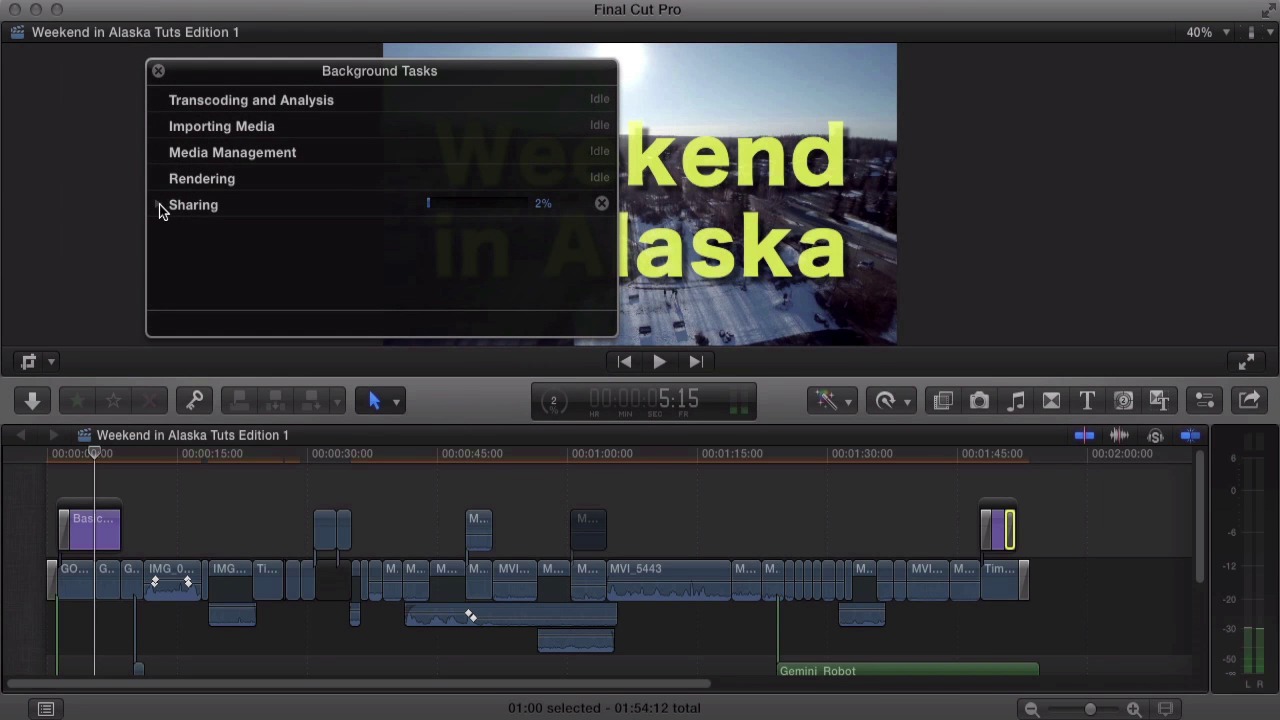This screenshot has height=720, width=1280.
Task: Select the MVI_5443 clip in timeline
Action: click(x=669, y=579)
